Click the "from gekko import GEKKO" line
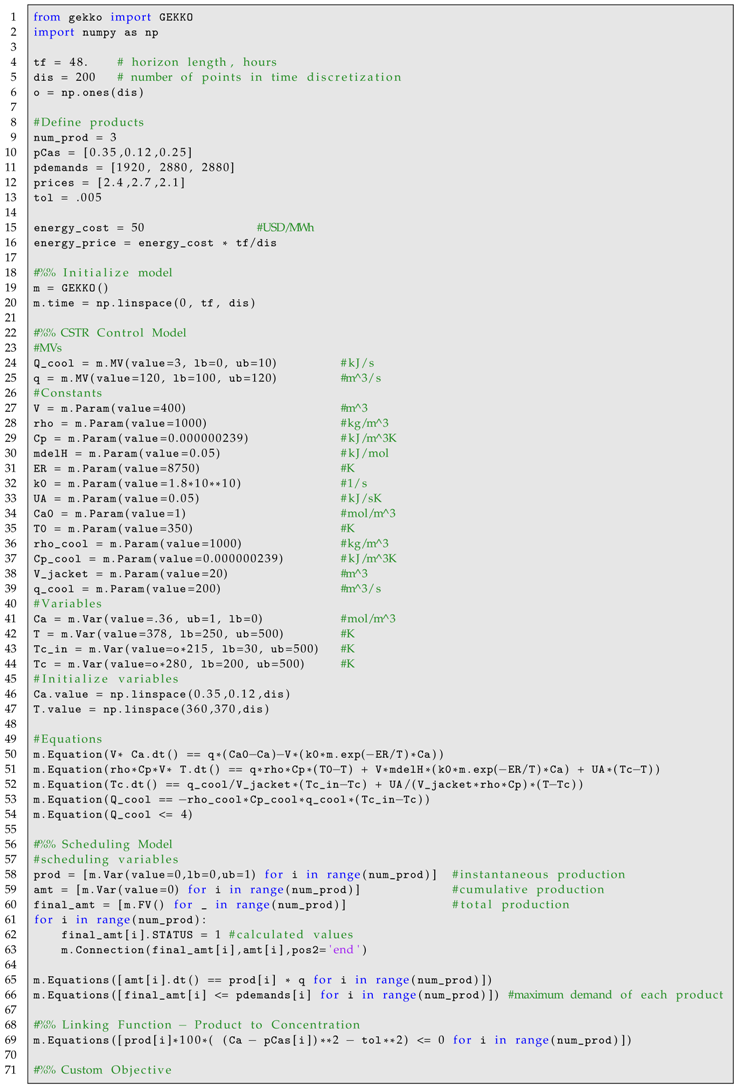 pyautogui.click(x=113, y=17)
